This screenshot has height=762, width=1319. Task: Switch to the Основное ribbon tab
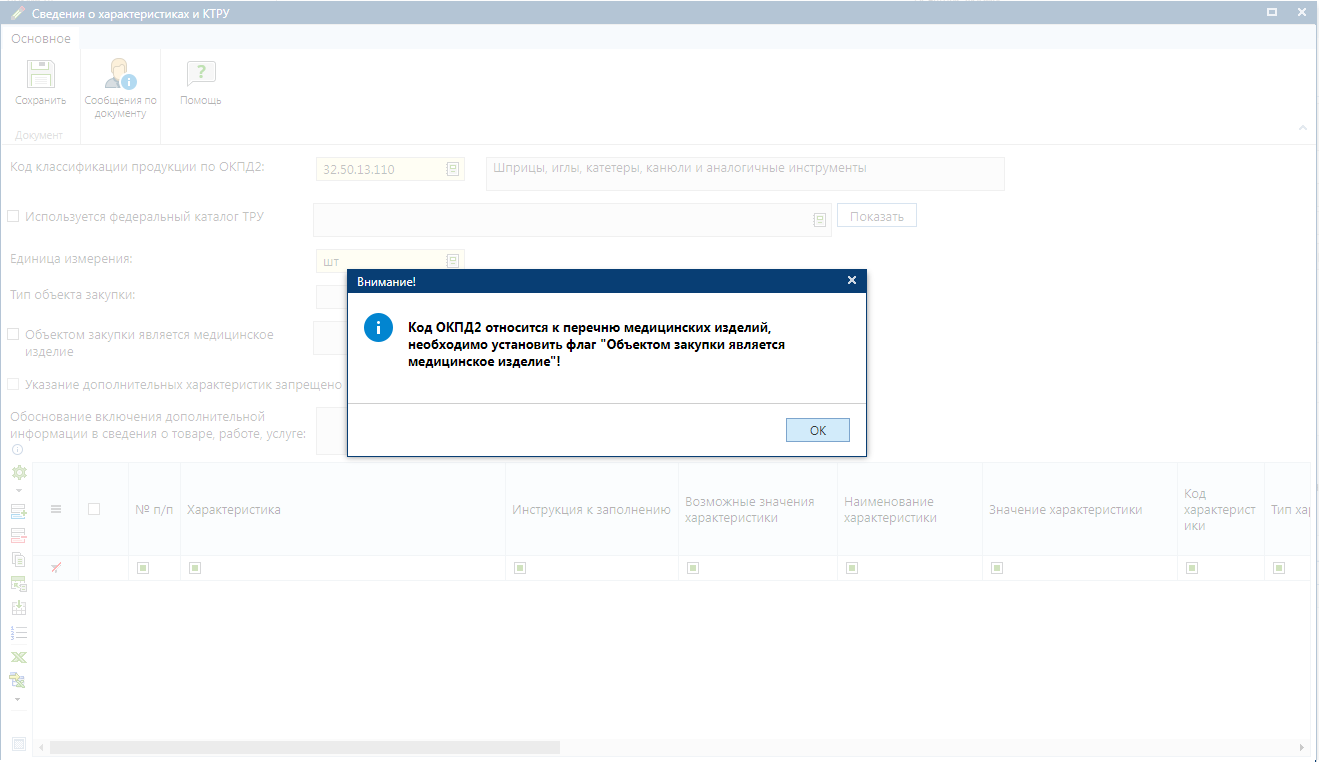click(41, 38)
